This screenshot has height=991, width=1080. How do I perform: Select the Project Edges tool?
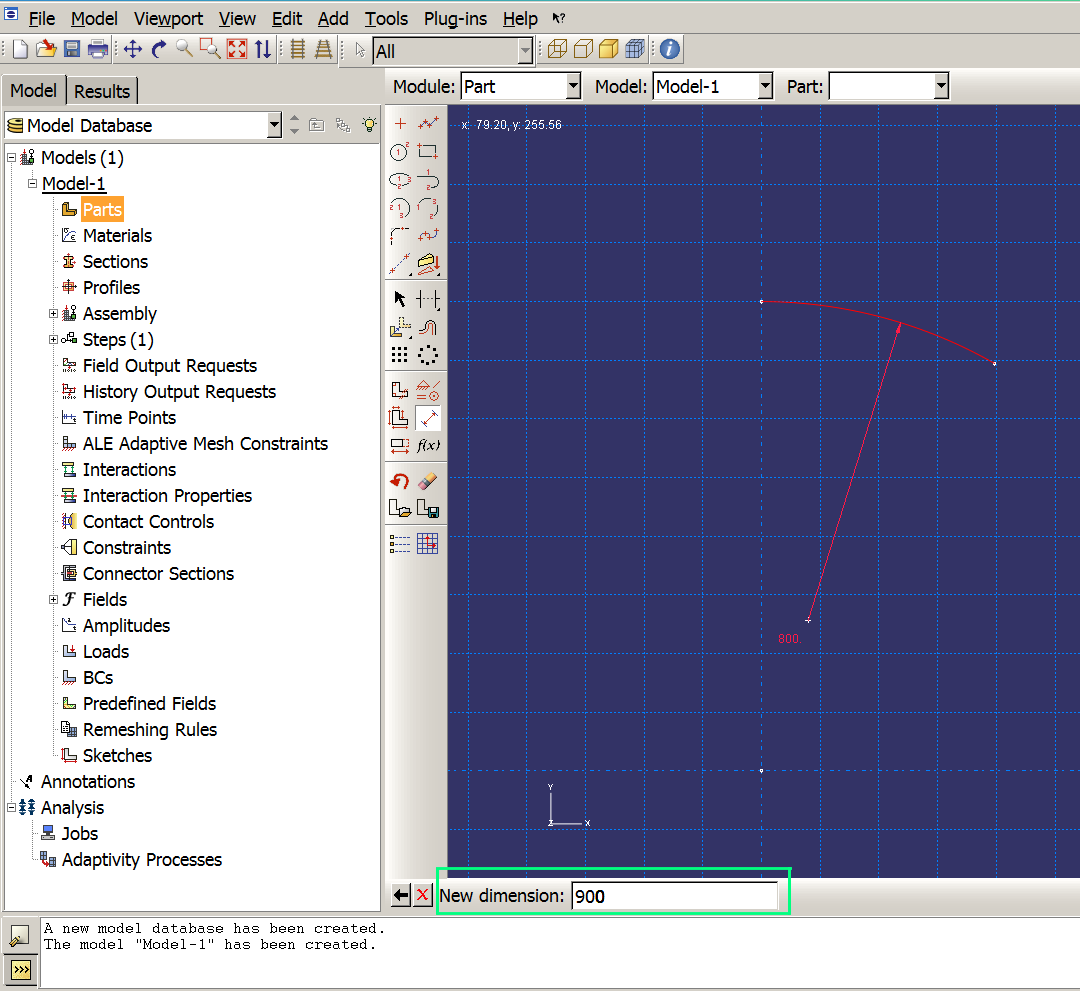[x=428, y=264]
